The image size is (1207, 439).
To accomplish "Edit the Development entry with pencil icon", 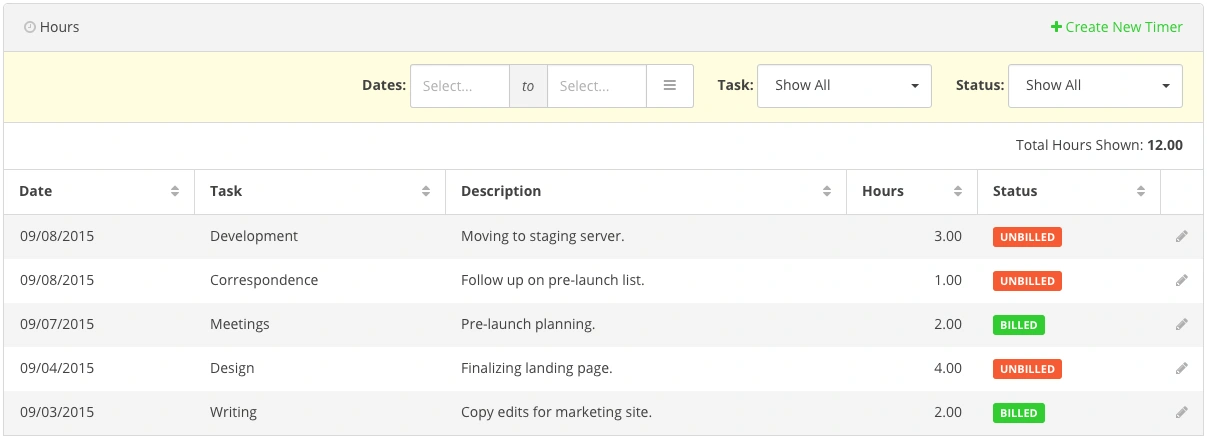I will 1182,237.
